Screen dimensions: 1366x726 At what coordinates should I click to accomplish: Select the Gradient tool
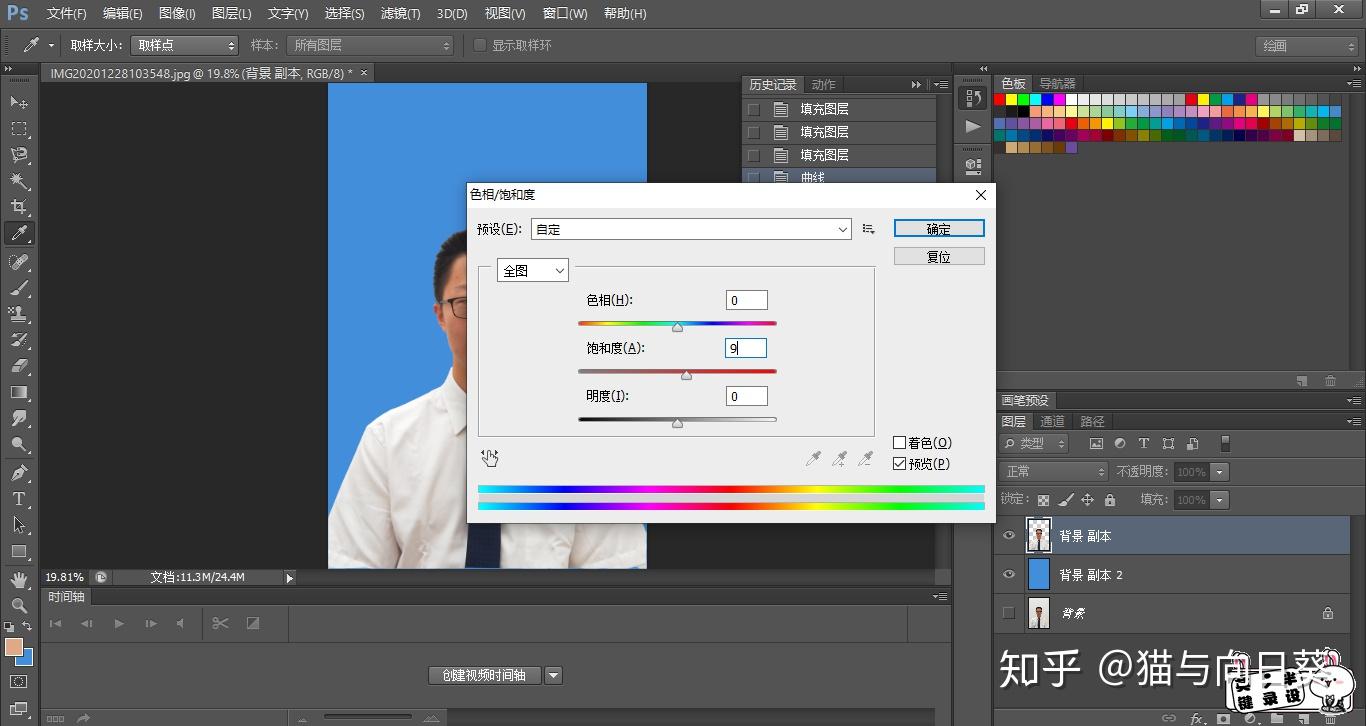click(19, 392)
